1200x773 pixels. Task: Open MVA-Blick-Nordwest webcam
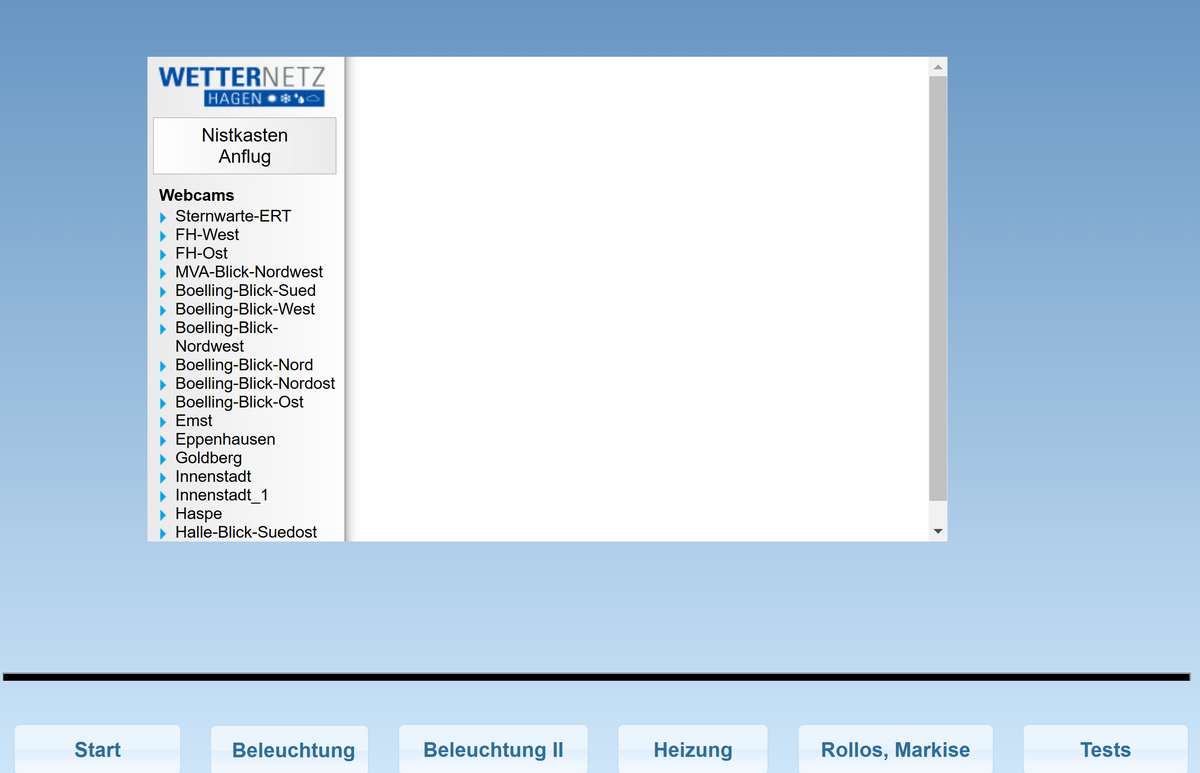pyautogui.click(x=249, y=272)
